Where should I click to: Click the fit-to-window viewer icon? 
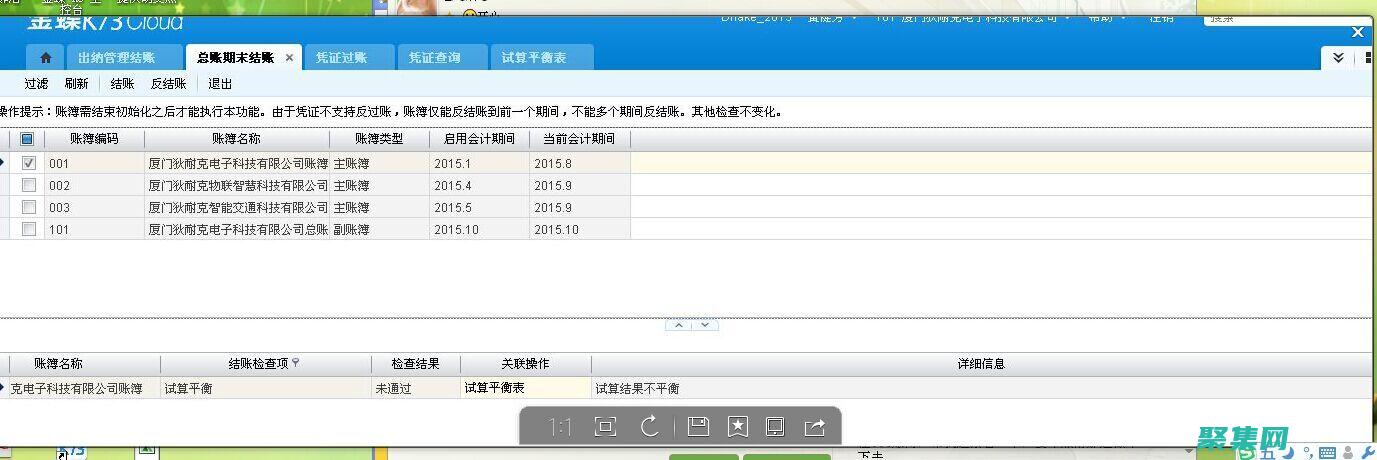pos(605,427)
